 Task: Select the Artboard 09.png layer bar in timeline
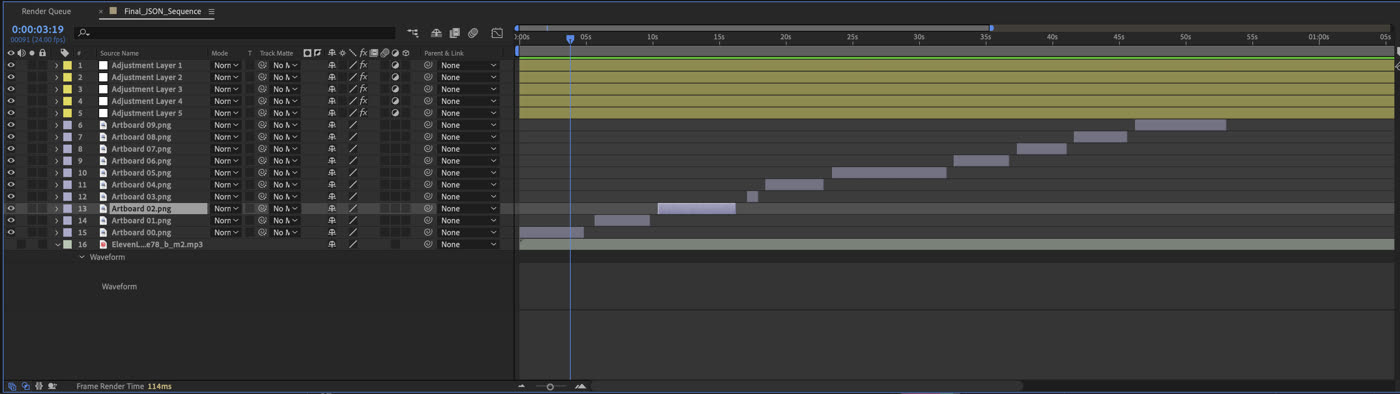click(x=1180, y=125)
